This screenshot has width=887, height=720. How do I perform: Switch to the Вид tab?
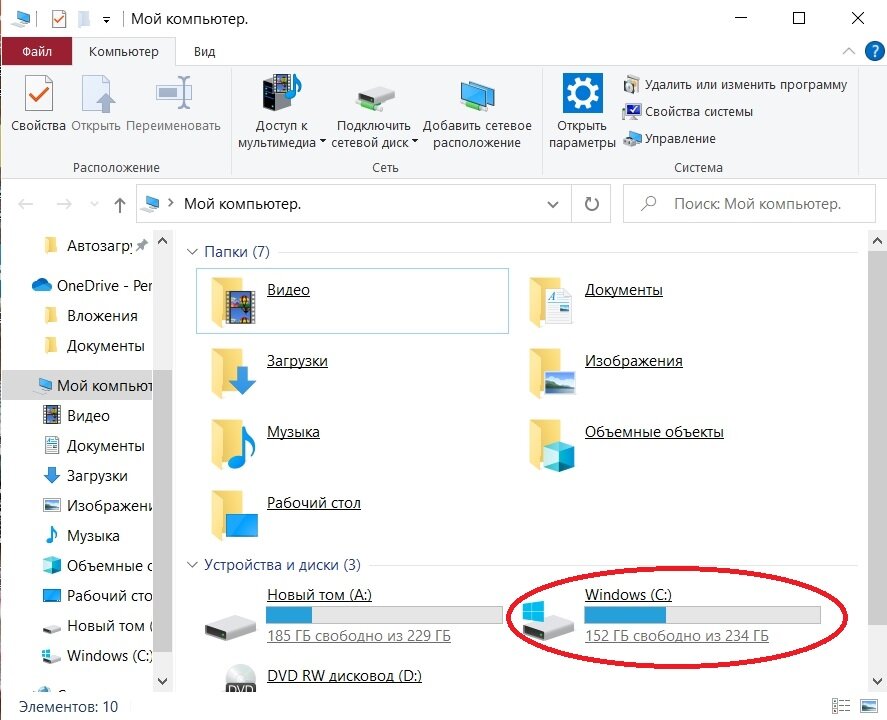tap(204, 51)
